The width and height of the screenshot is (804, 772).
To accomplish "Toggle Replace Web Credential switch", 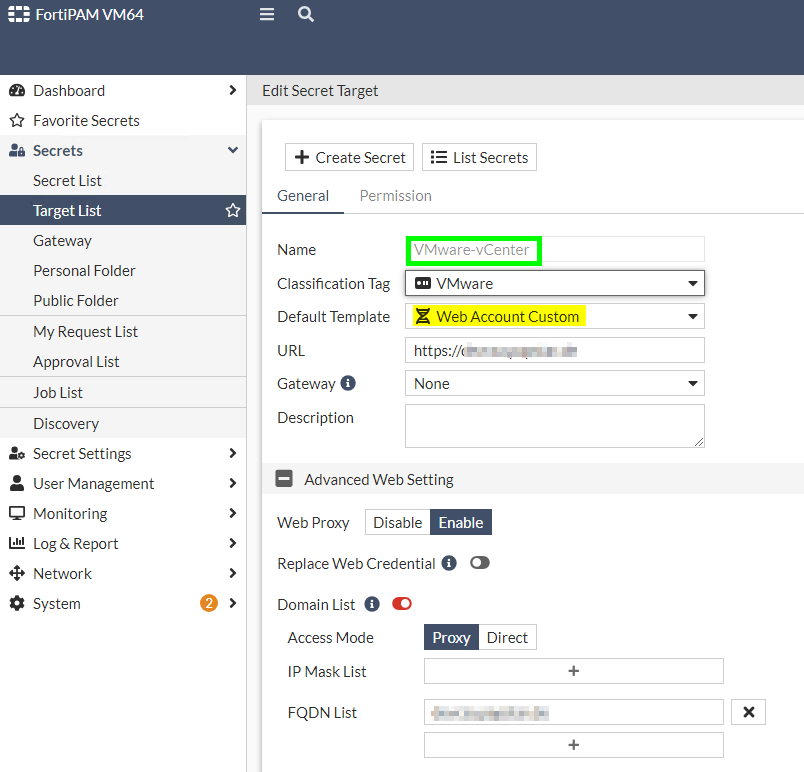I will tap(480, 563).
